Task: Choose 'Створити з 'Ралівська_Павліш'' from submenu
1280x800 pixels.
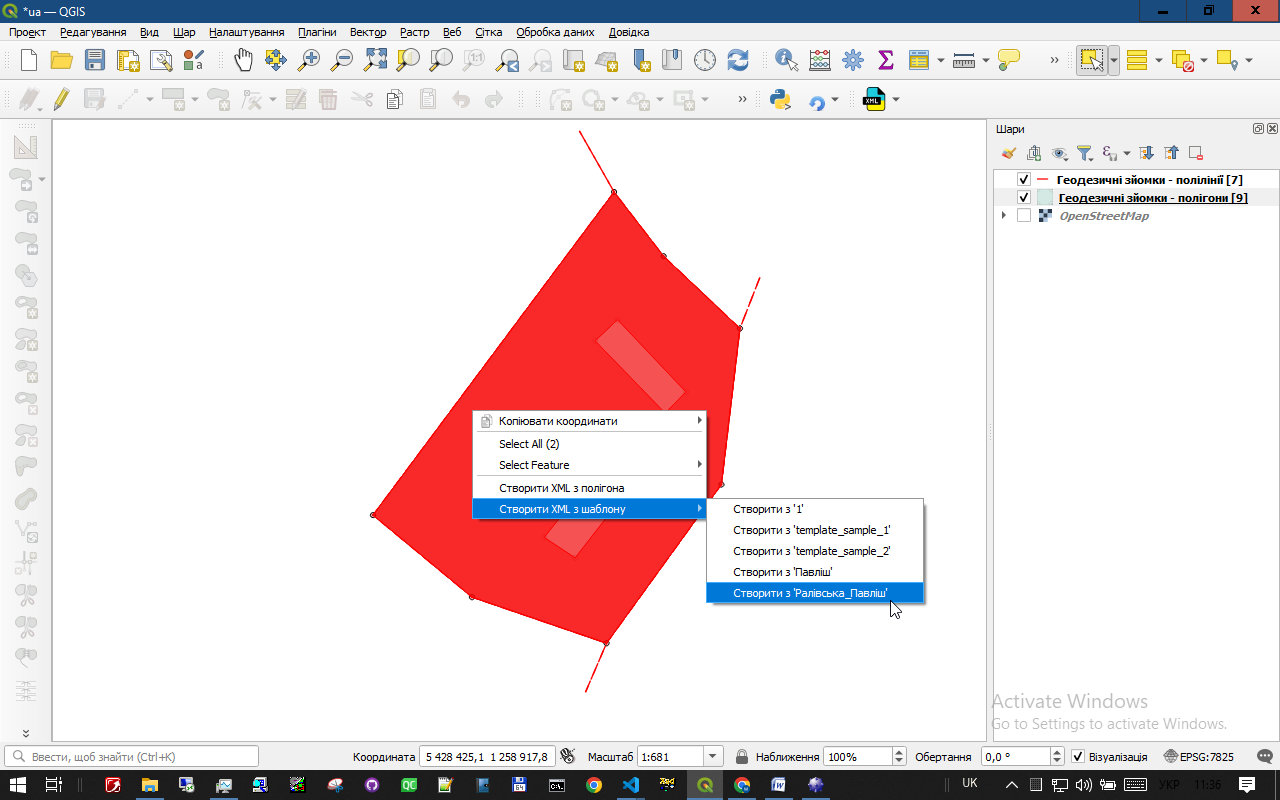Action: click(810, 593)
